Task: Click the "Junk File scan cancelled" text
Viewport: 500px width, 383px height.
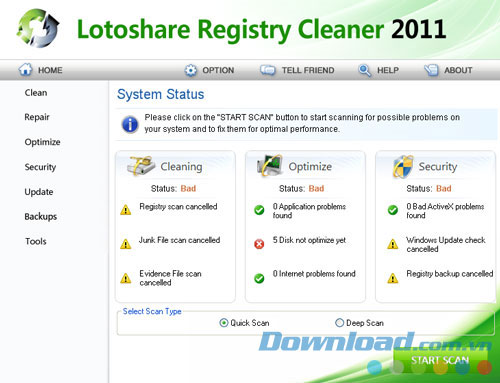Action: [179, 240]
